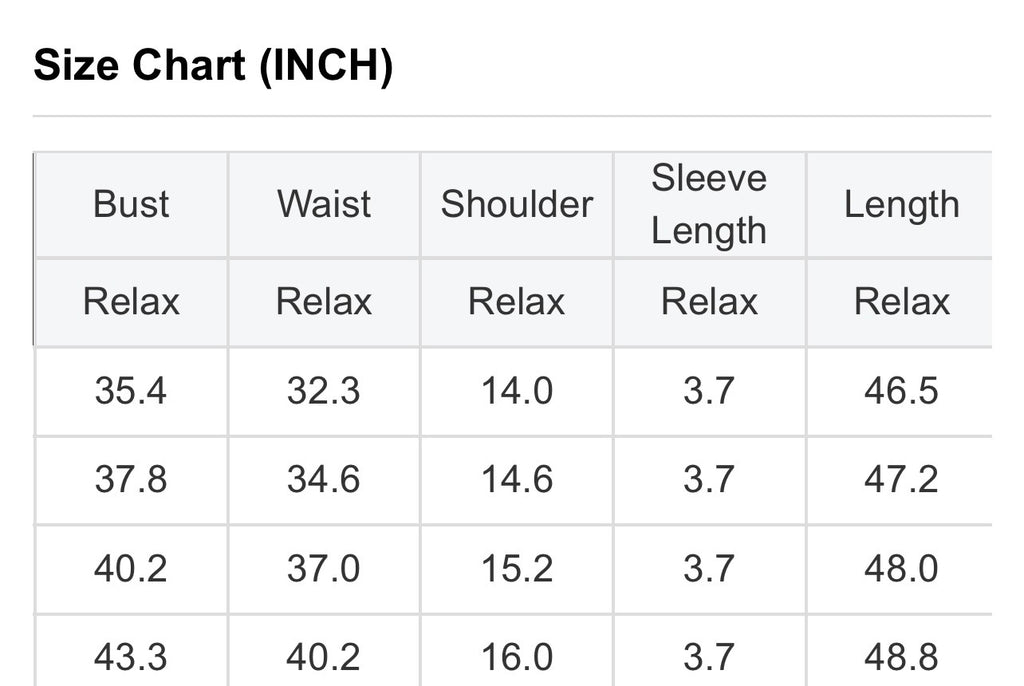Image resolution: width=1024 pixels, height=686 pixels.
Task: Click the Waist value 34.6
Action: (x=324, y=479)
